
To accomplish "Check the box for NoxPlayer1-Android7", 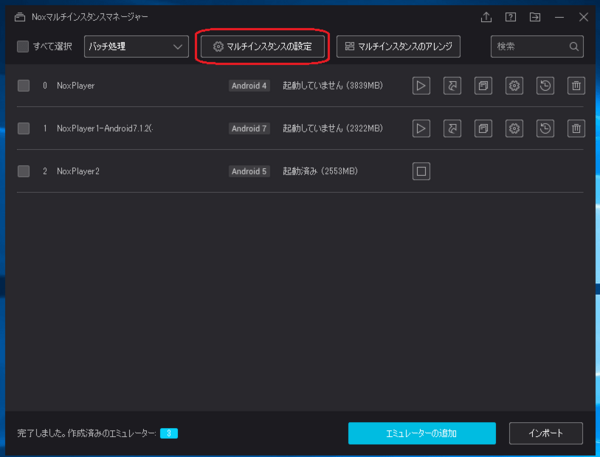I will (24, 128).
